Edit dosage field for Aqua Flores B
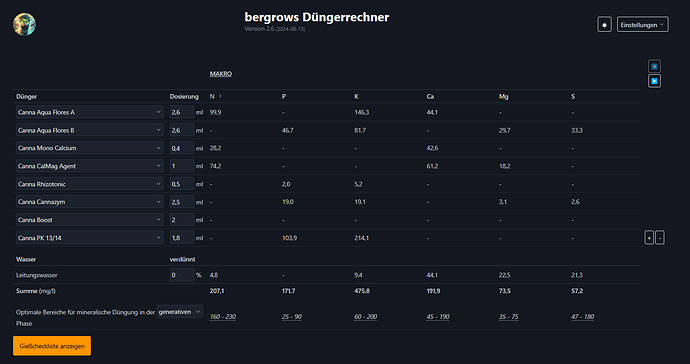The height and width of the screenshot is (364, 690). click(x=182, y=130)
